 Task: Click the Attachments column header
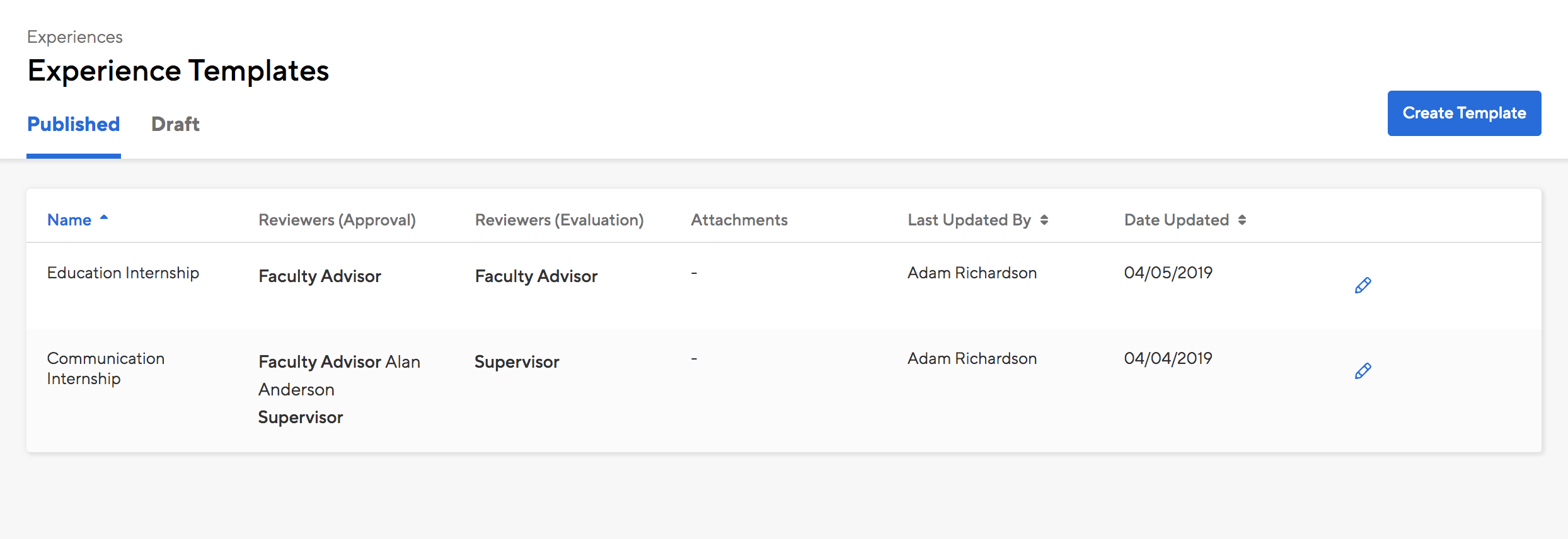click(739, 220)
